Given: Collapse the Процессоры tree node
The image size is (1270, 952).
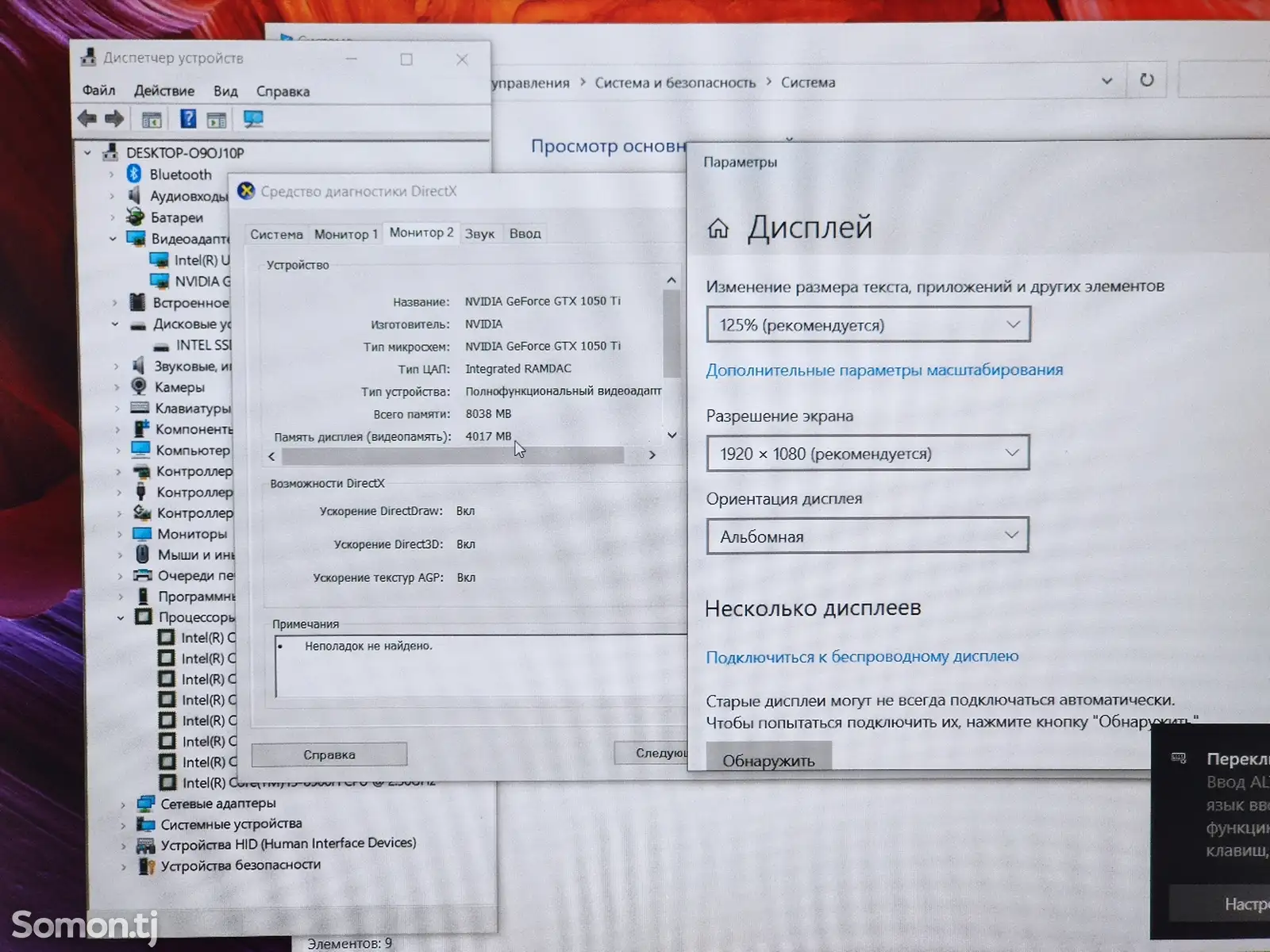Looking at the screenshot, I should [x=121, y=617].
